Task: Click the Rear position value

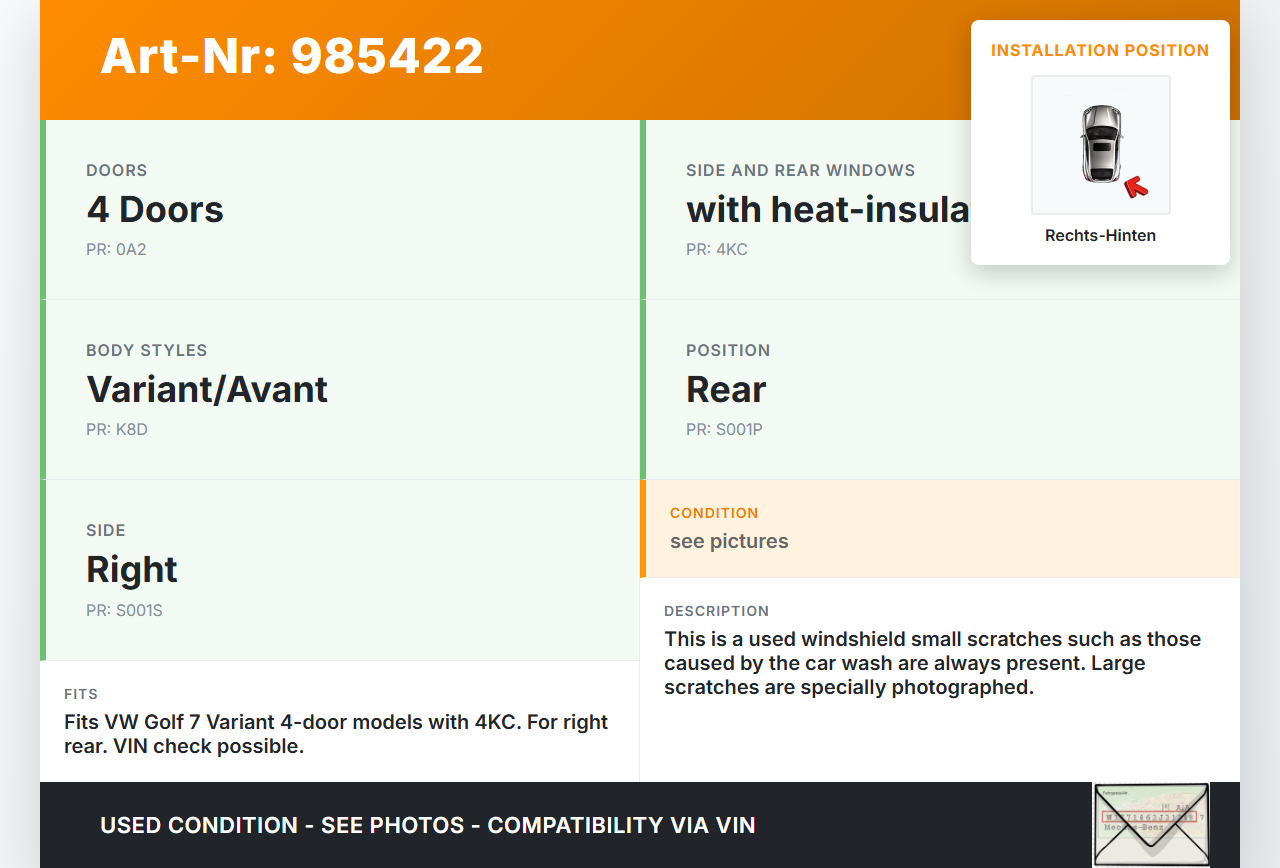Action: point(726,390)
